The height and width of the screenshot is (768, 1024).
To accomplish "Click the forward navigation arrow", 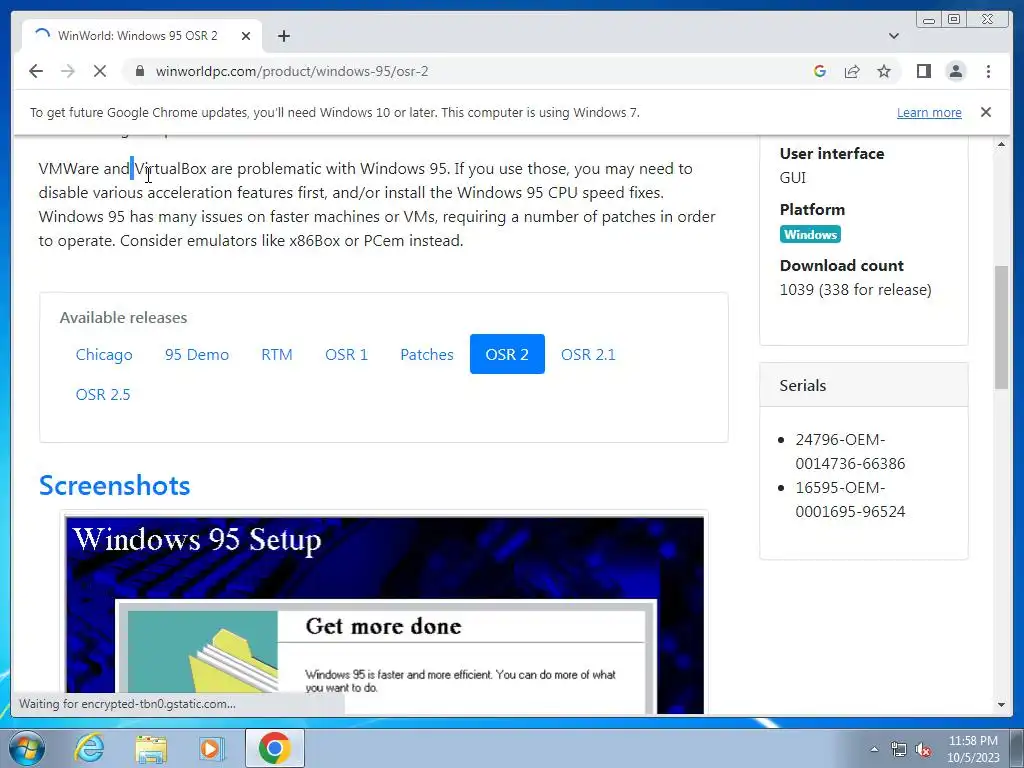I will coord(68,71).
